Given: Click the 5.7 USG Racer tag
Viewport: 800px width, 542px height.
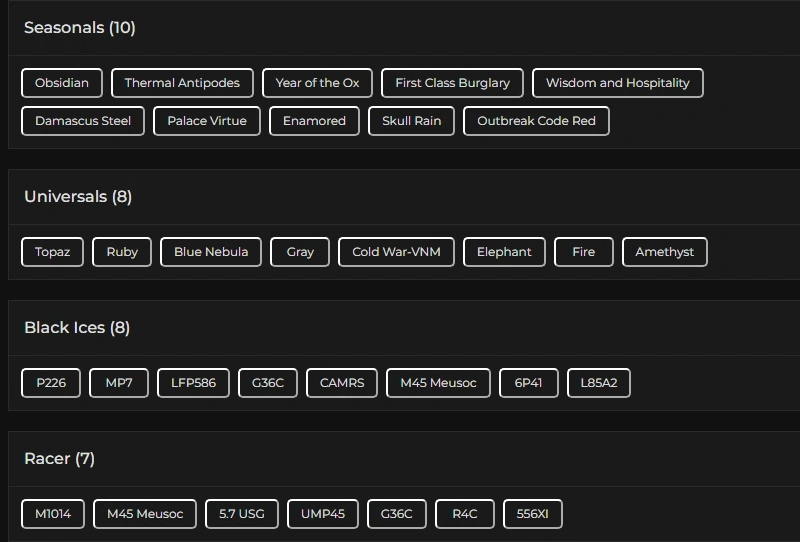Looking at the screenshot, I should click(x=242, y=514).
